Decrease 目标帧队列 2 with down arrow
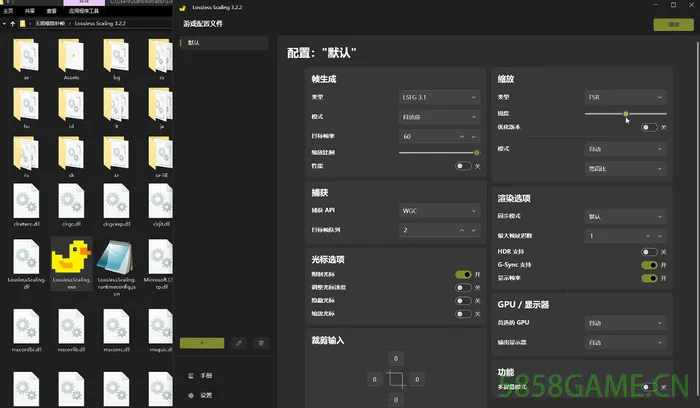This screenshot has width=700, height=408. coord(474,230)
